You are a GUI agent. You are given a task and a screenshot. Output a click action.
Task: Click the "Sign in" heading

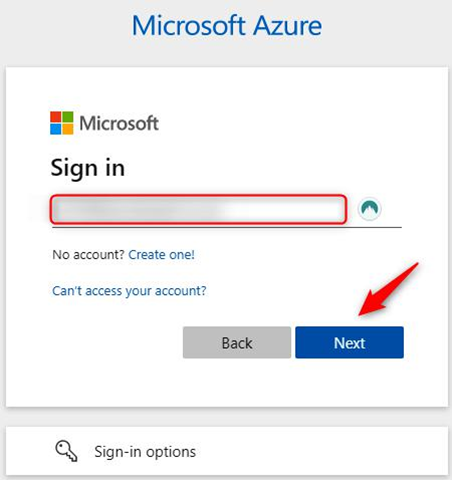pos(88,168)
